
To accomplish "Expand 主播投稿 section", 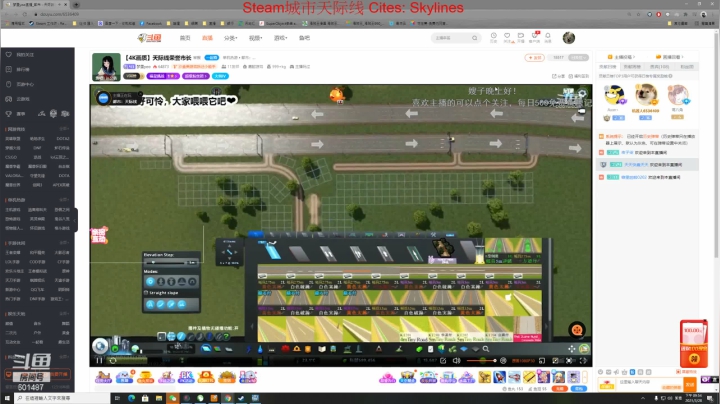I will (621, 57).
